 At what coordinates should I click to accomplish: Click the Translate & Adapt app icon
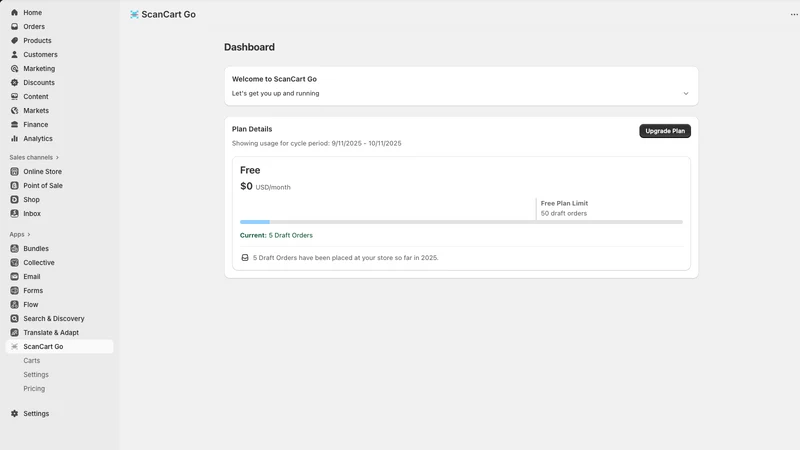pos(14,333)
